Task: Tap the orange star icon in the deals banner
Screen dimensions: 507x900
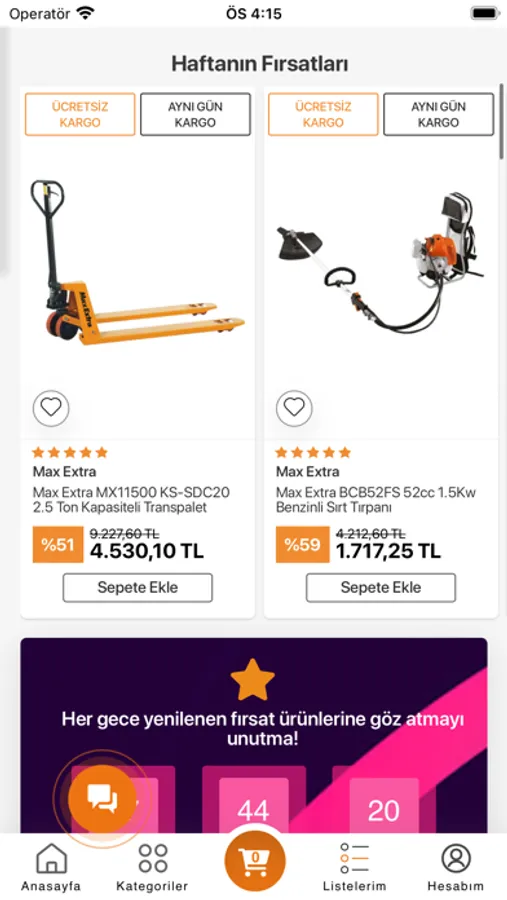Action: [x=253, y=680]
